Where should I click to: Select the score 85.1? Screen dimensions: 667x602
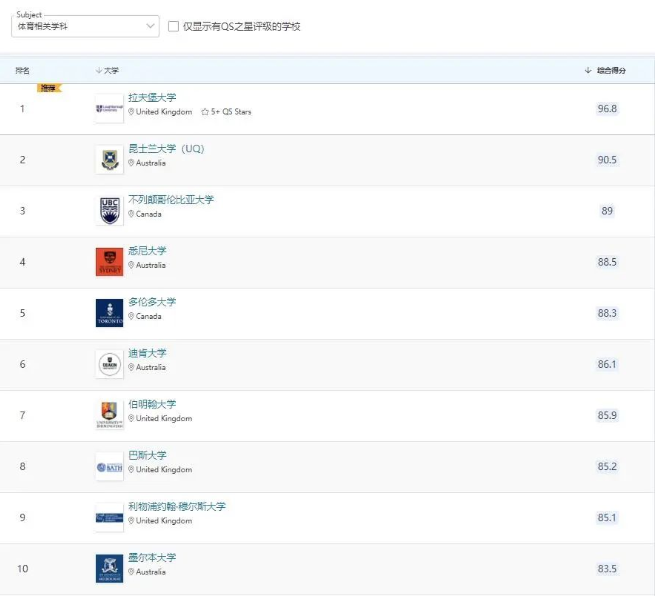tap(607, 518)
